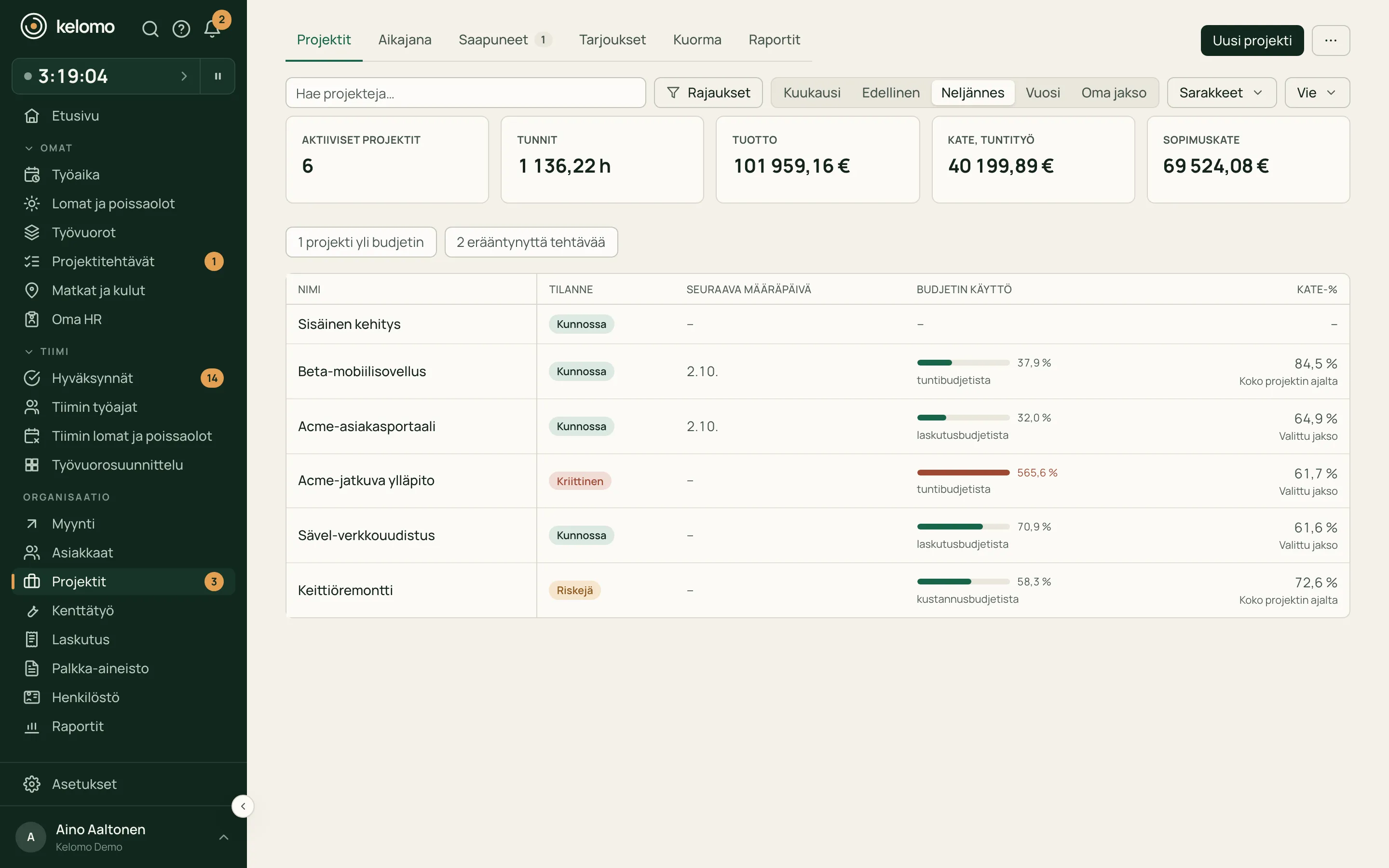The height and width of the screenshot is (868, 1389).
Task: Open search via magnifier icon
Action: 150,29
